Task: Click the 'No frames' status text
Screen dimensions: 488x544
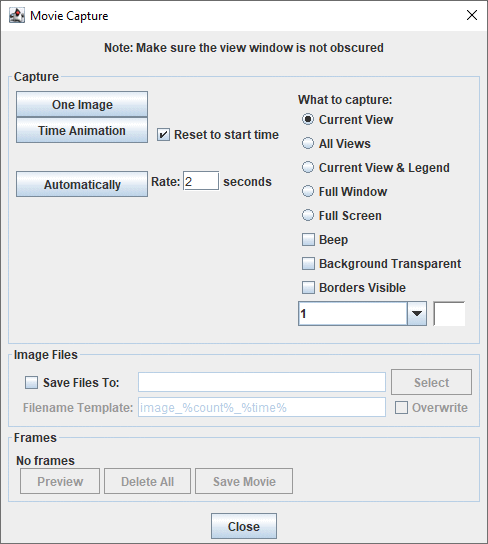Action: click(45, 460)
